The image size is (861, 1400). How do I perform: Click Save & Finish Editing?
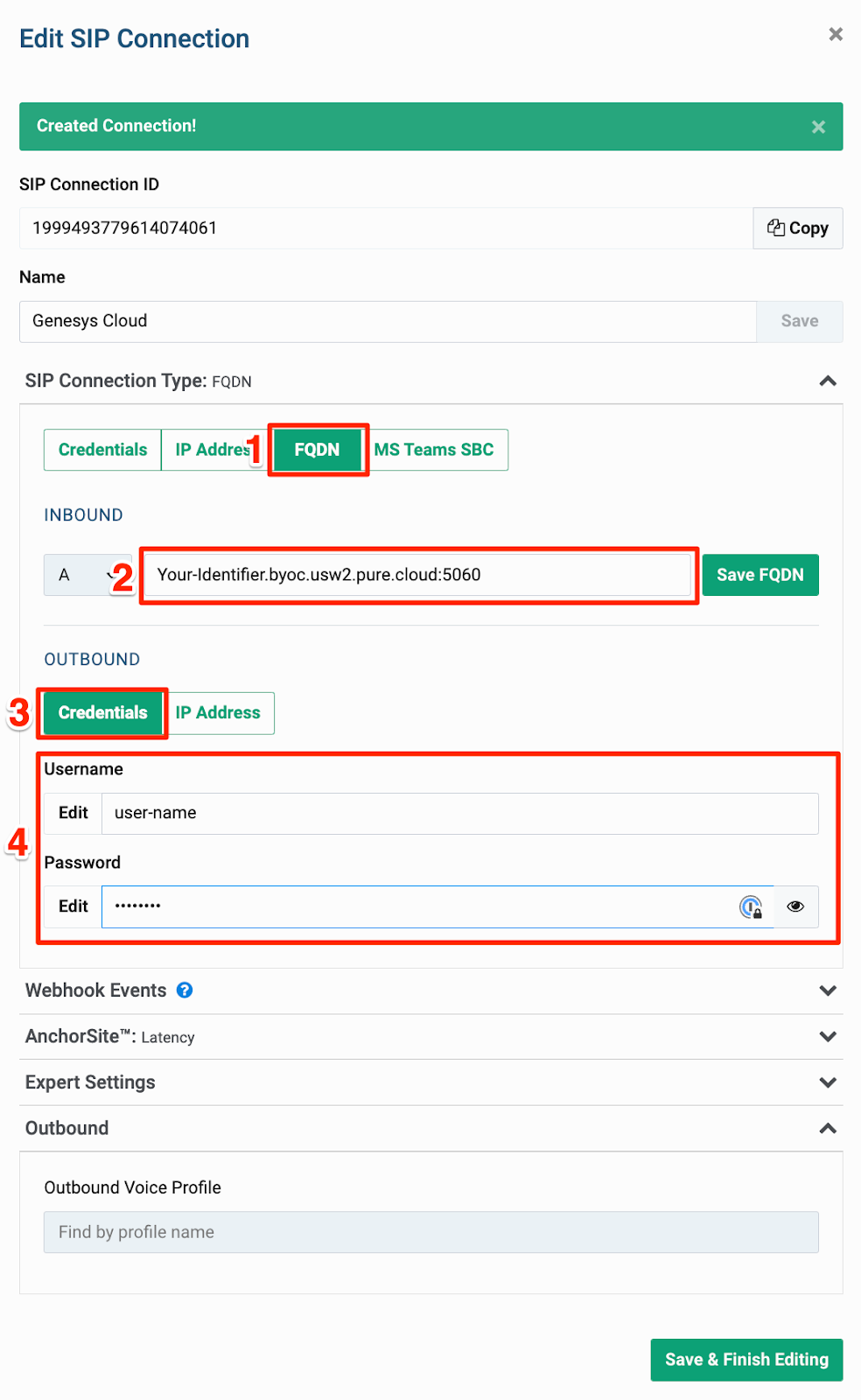(745, 1359)
